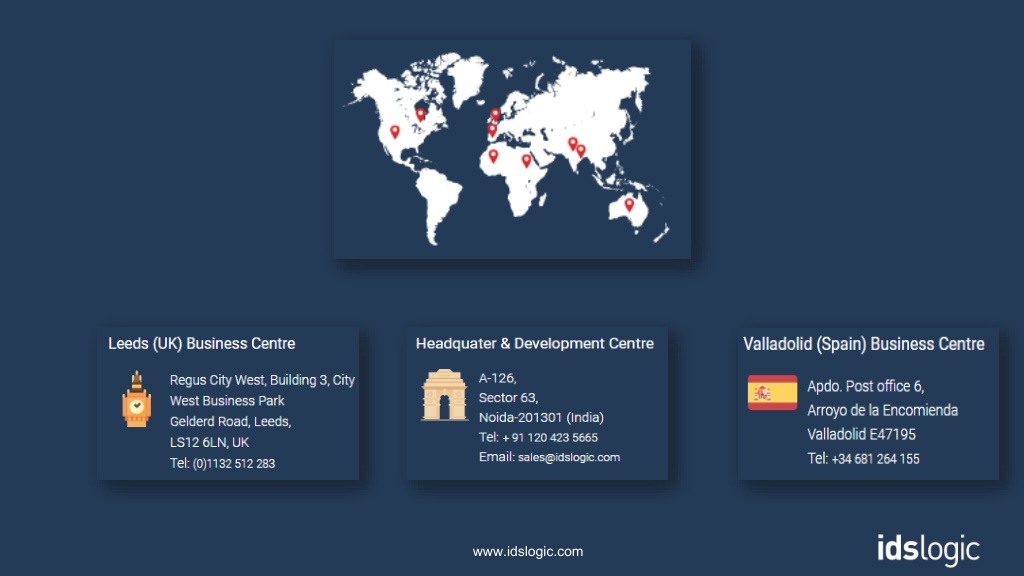Click the map pin near the Great Lakes
The image size is (1024, 576).
click(x=421, y=115)
